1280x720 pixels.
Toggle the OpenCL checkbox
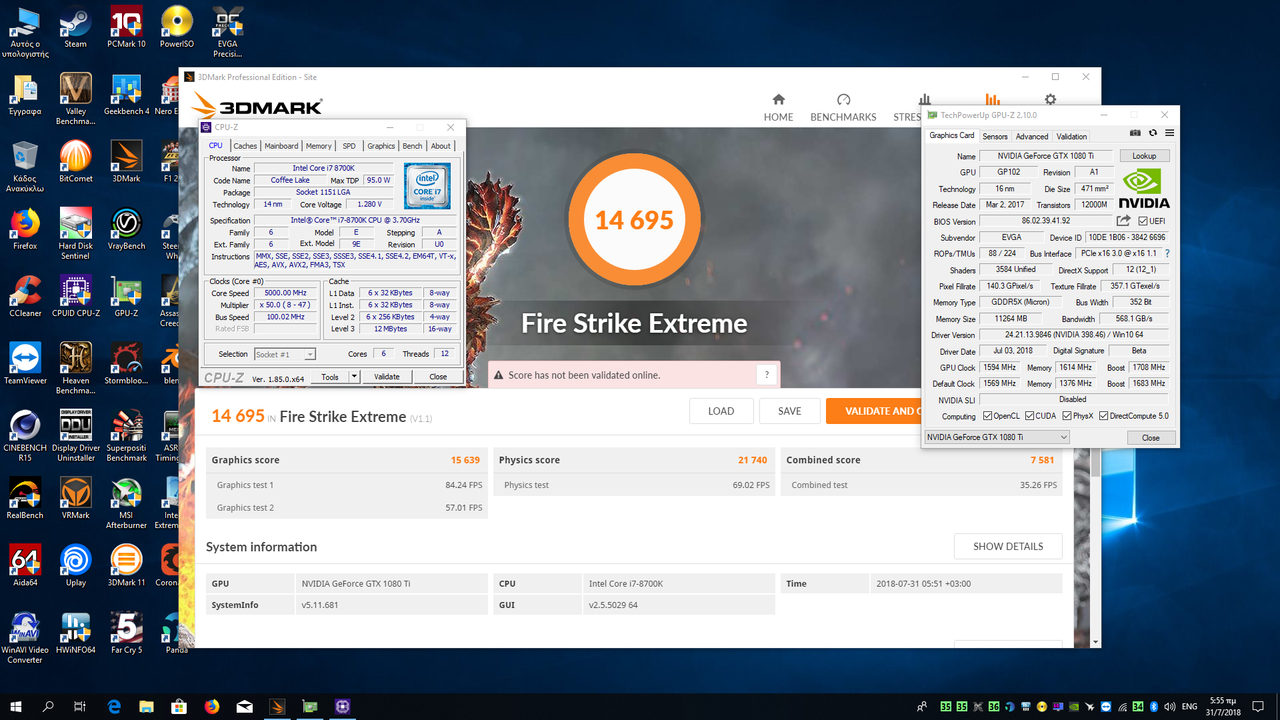click(988, 416)
